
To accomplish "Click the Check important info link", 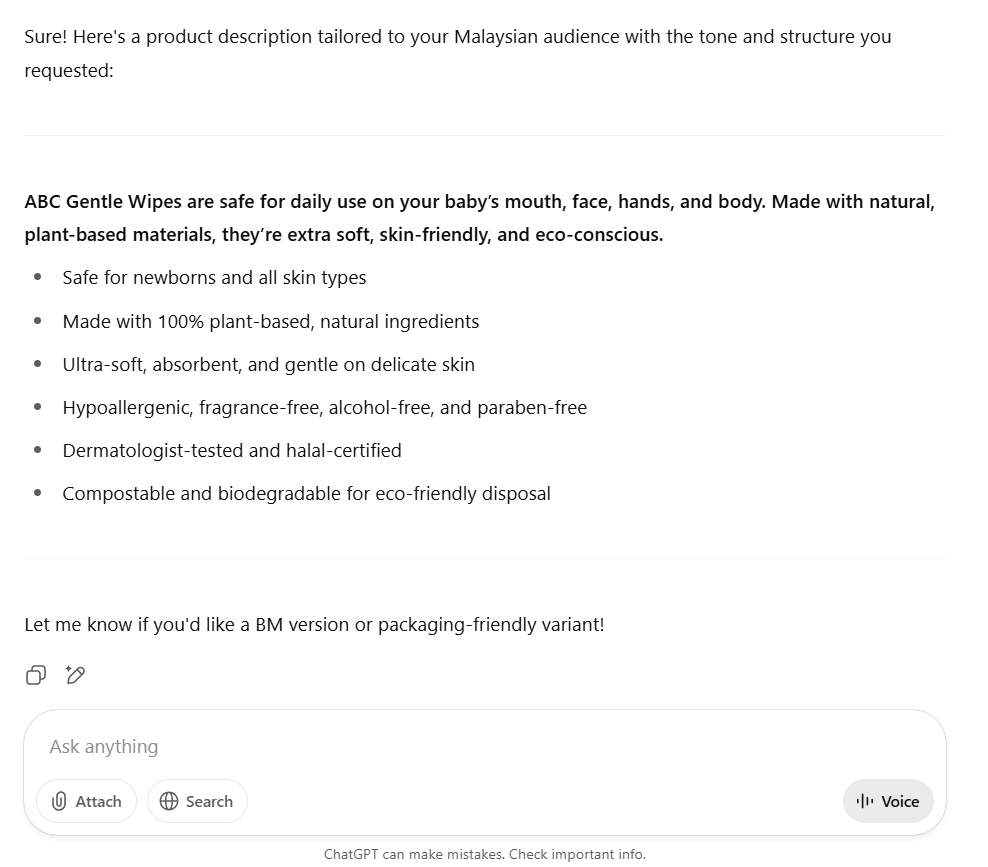I will (577, 854).
